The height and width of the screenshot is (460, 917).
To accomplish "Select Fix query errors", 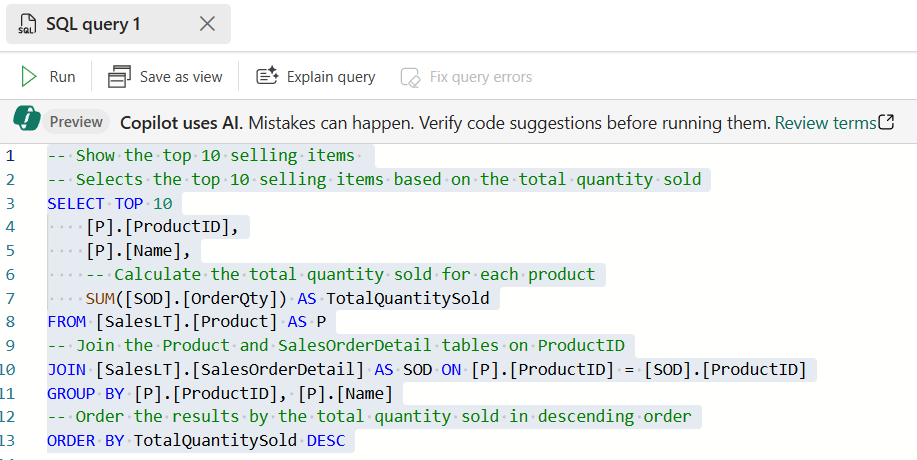I will (480, 77).
